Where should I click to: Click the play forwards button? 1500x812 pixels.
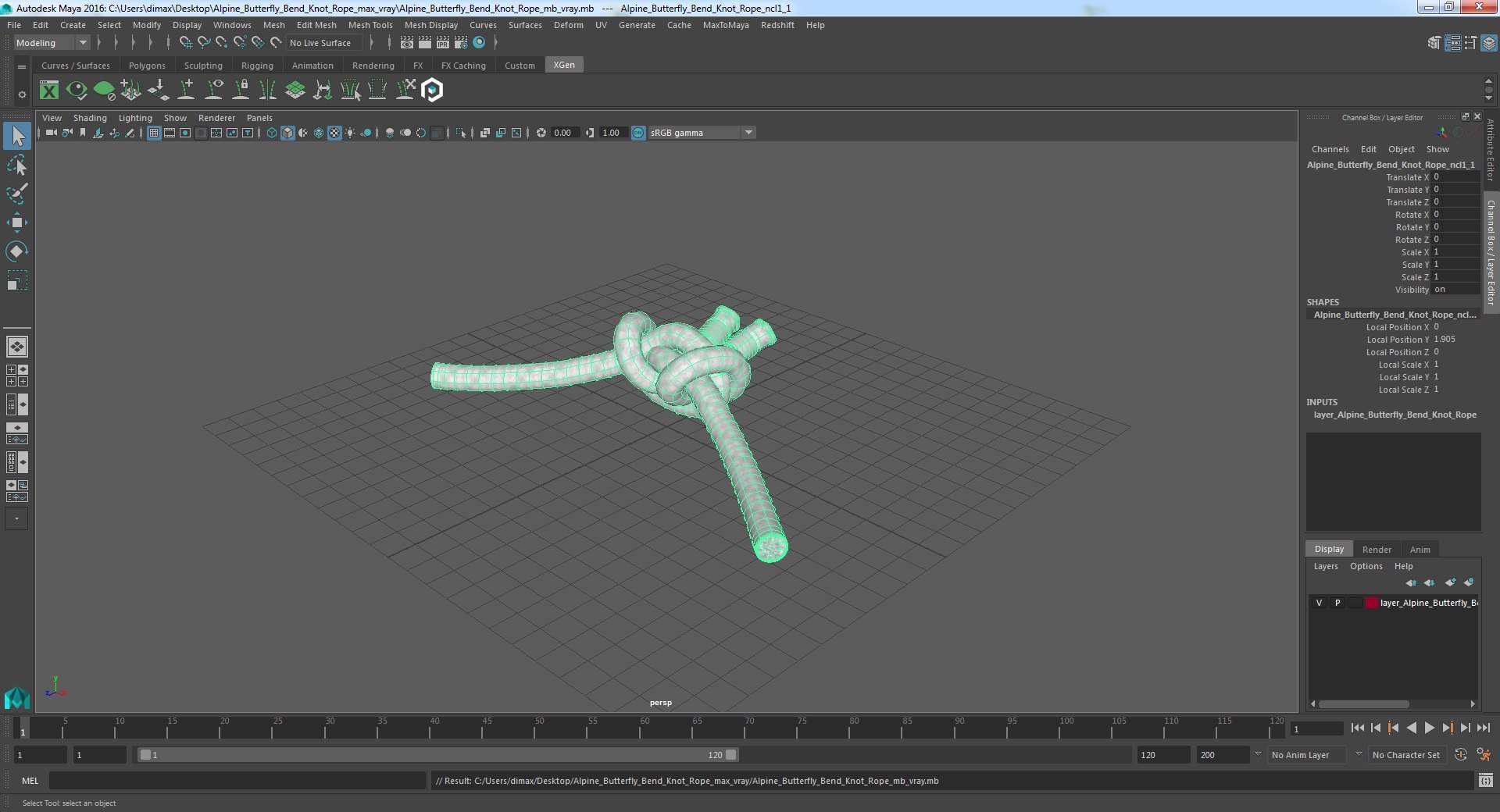1429,728
